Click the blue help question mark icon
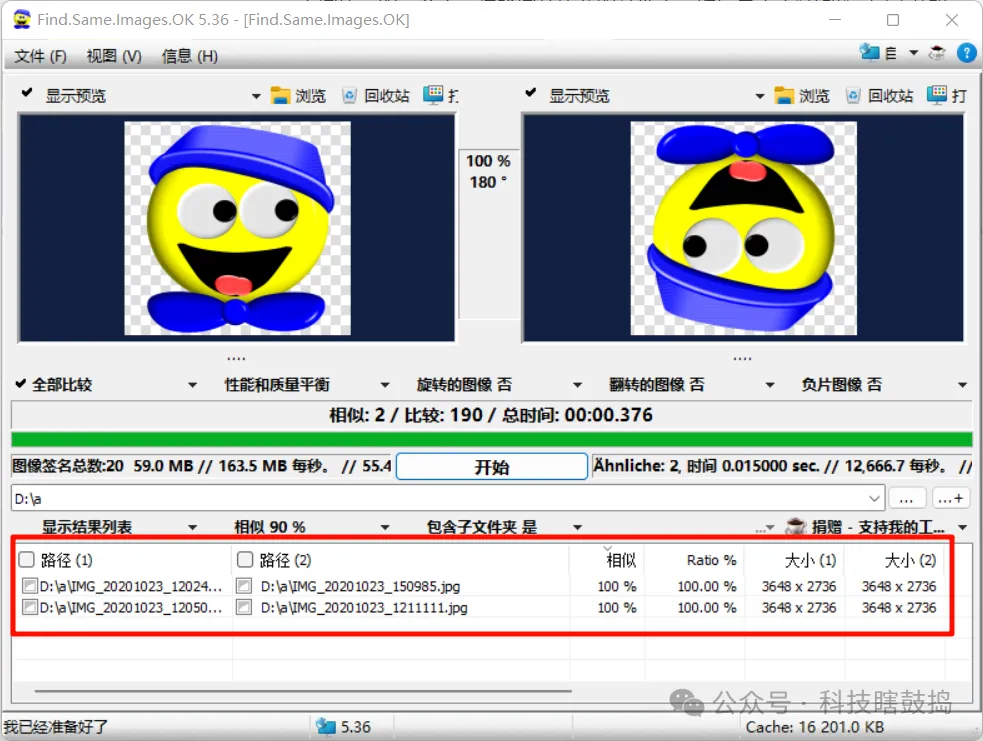This screenshot has height=741, width=983. coord(966,53)
